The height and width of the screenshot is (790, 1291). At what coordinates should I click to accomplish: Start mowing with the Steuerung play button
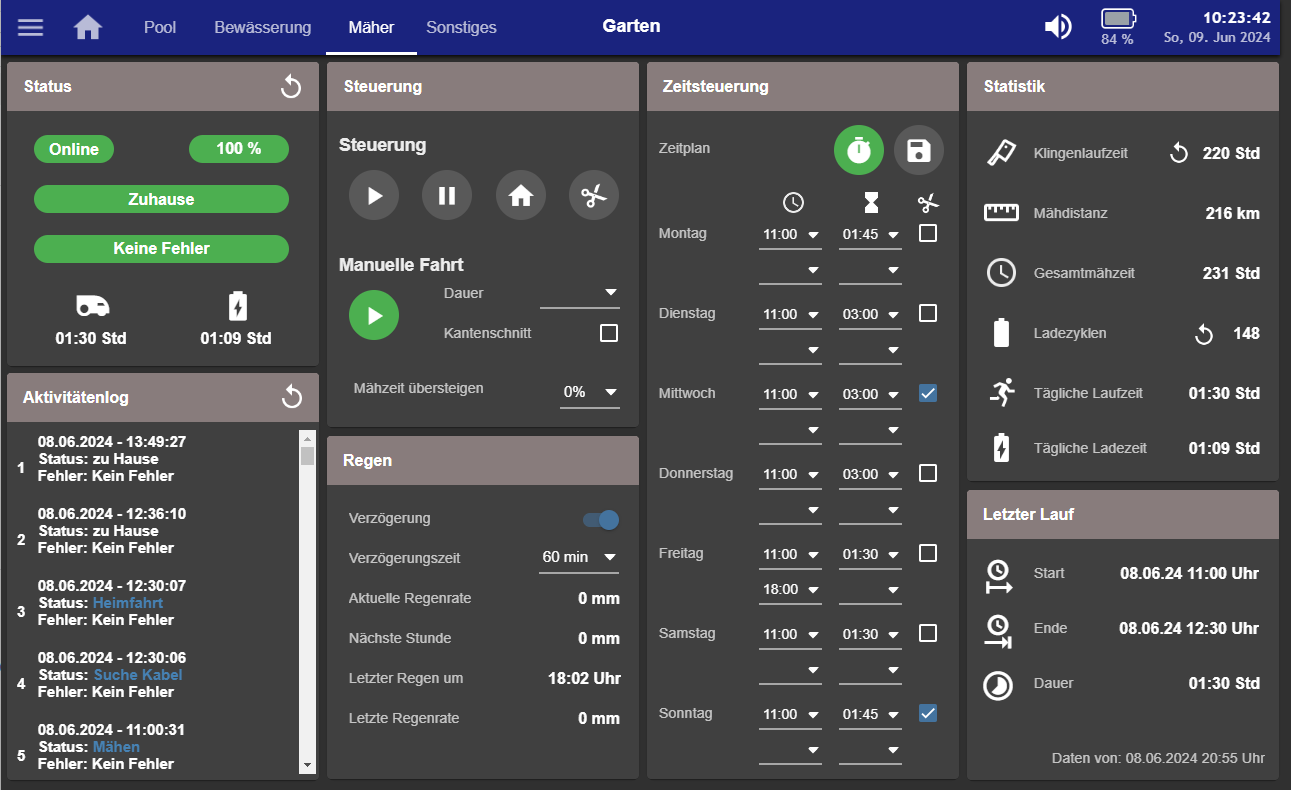[x=374, y=196]
